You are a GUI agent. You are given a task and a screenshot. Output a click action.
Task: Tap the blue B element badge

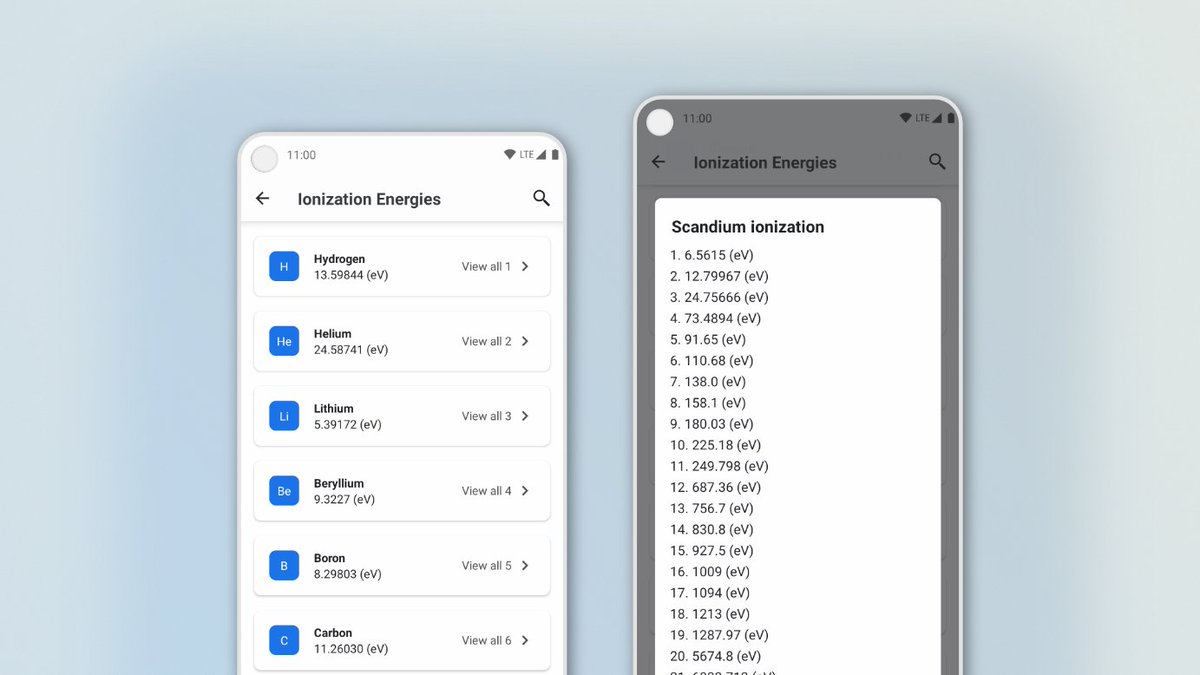click(284, 565)
